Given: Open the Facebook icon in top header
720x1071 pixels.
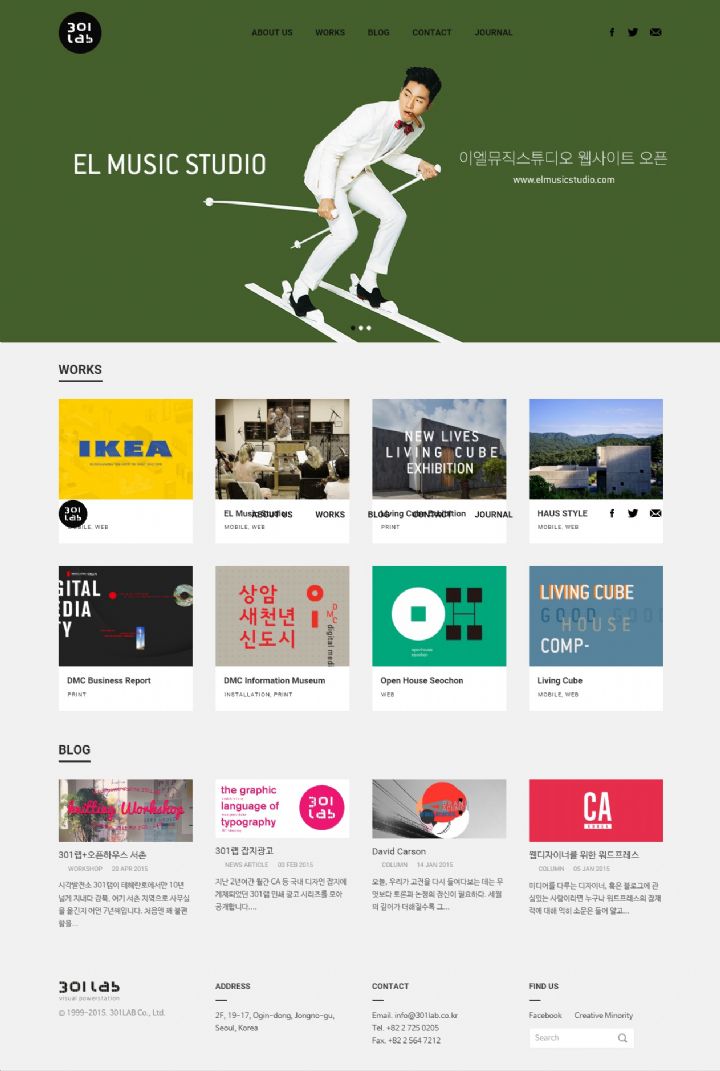Looking at the screenshot, I should 611,32.
